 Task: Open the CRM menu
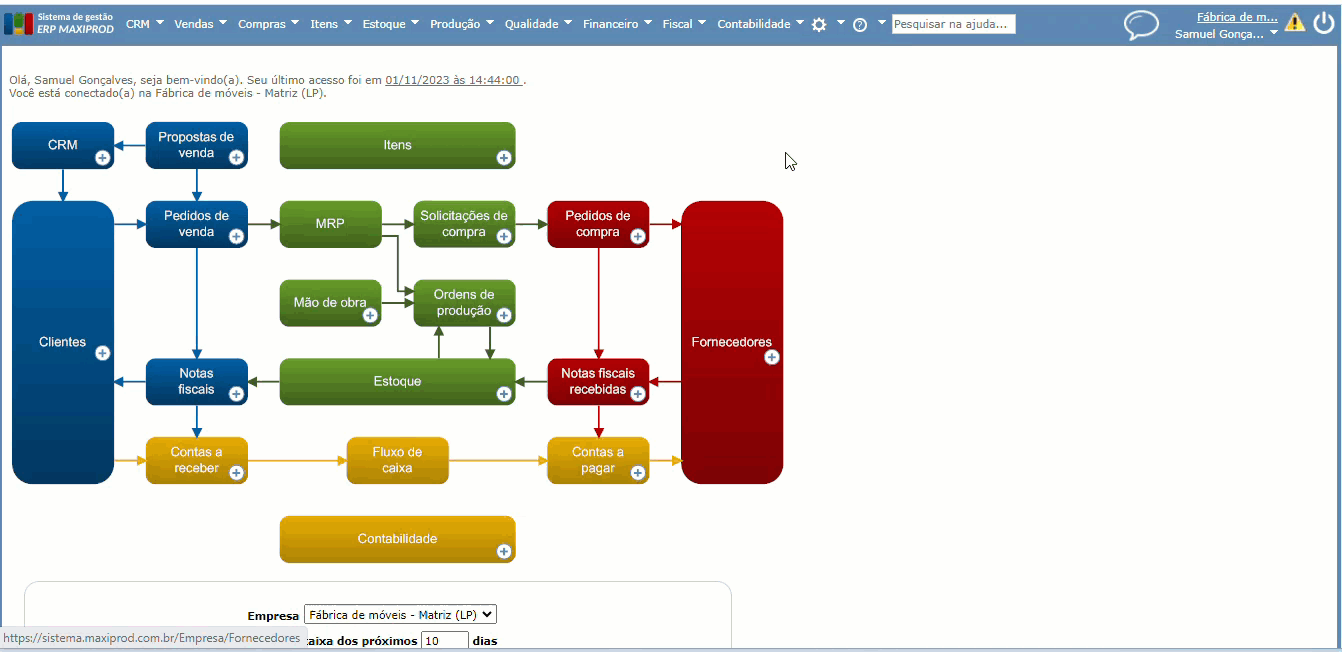click(145, 24)
